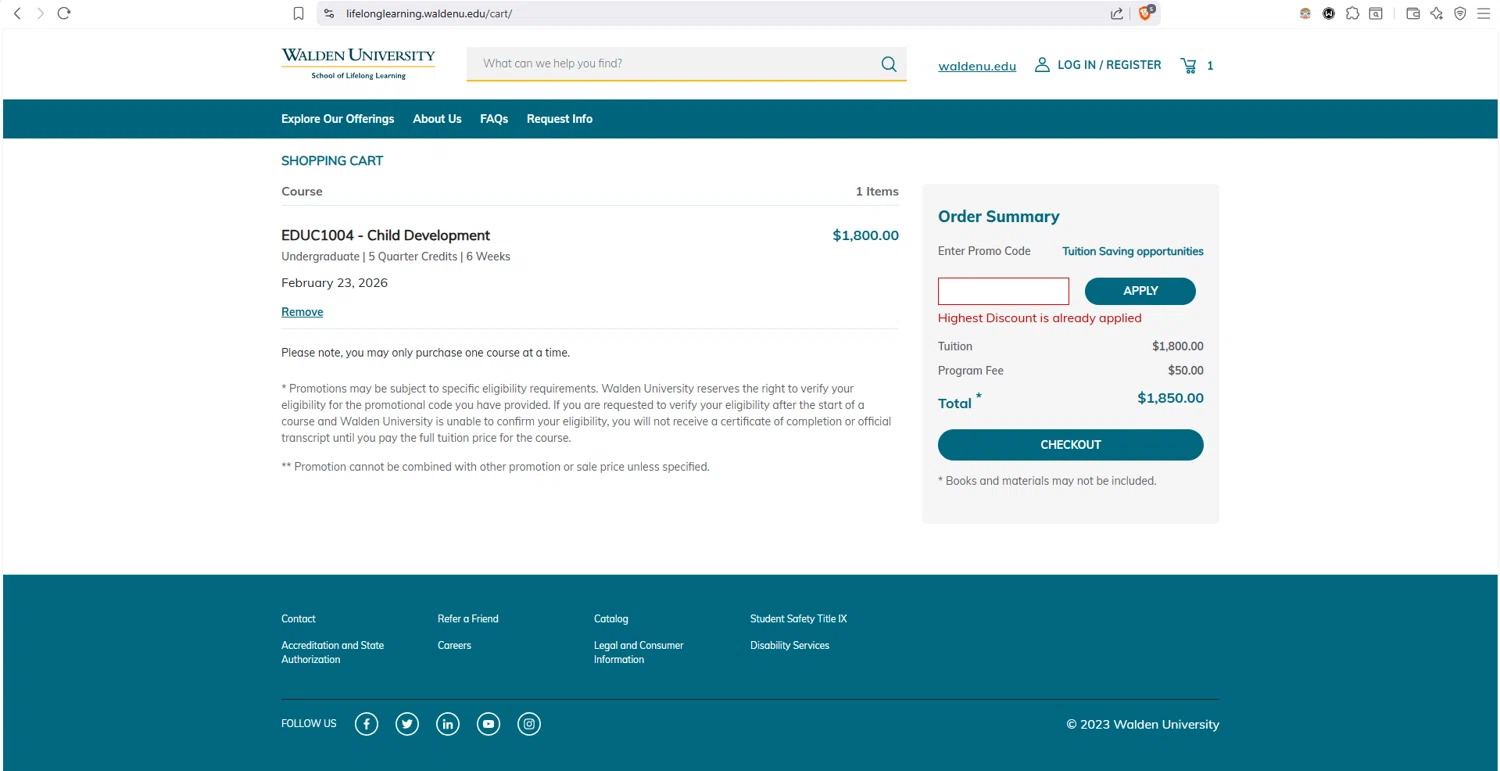Click the '1 Items' count label
Viewport: 1500px width, 771px height.
coord(877,191)
